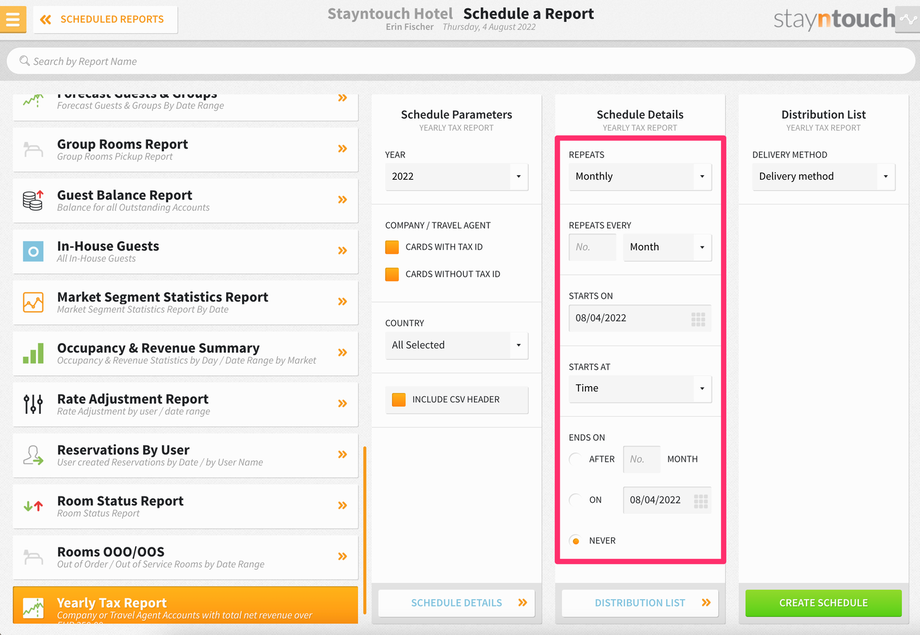Open the Repeats Every Month unit dropdown
This screenshot has width=920, height=635.
(x=667, y=247)
